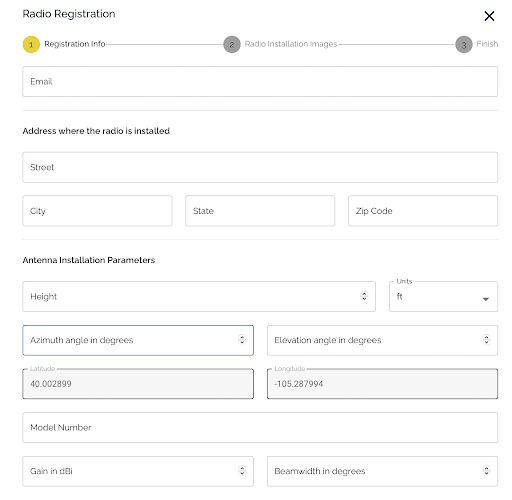Select step 1 Registration Info circle
Viewport: 512px width, 500px height.
[31, 44]
